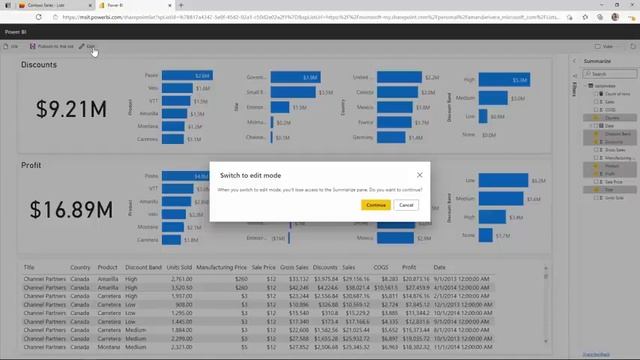Confirm switching to edit mode with Continue
This screenshot has height=360, width=640.
(376, 205)
